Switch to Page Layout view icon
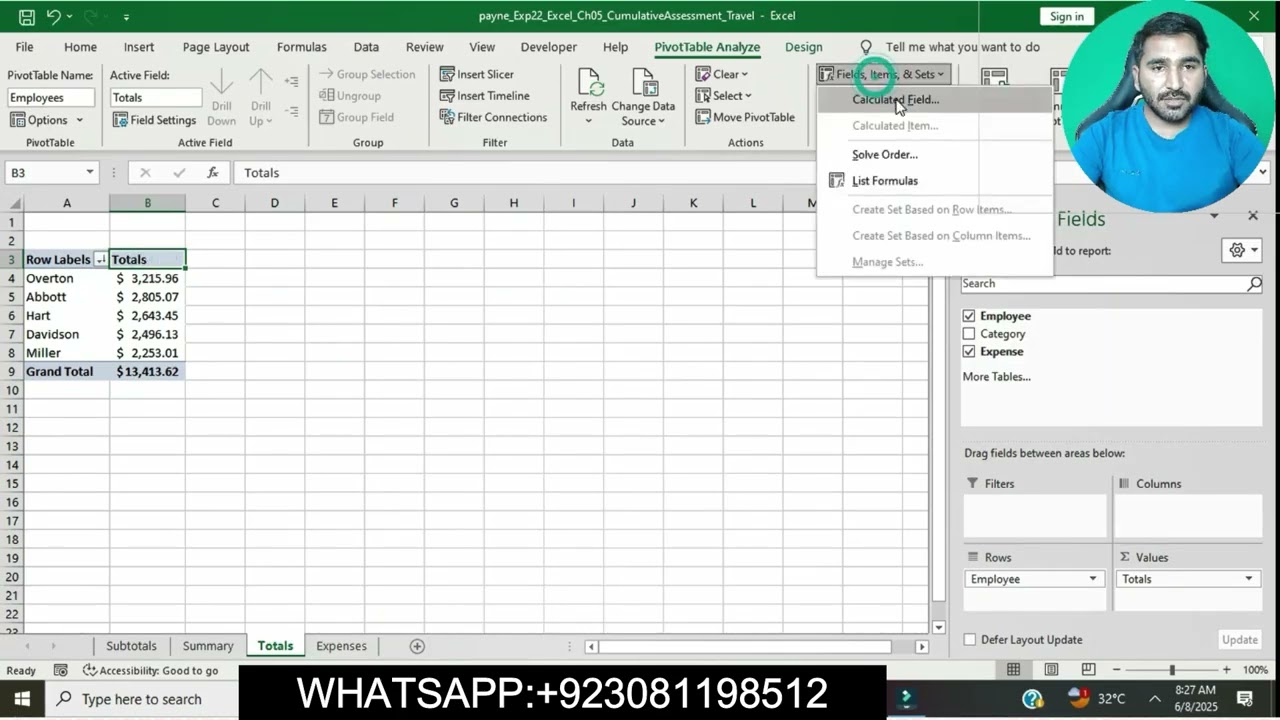The height and width of the screenshot is (720, 1280). (x=1051, y=670)
